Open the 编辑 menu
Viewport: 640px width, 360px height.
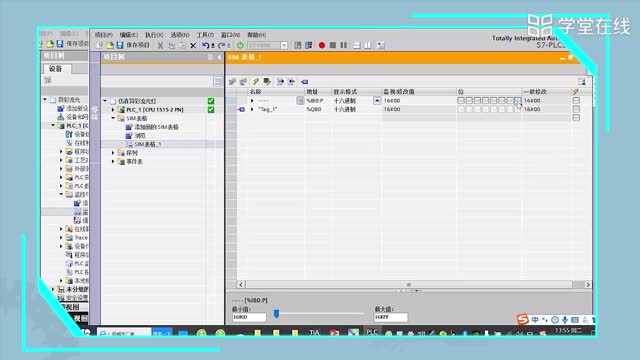[129, 35]
